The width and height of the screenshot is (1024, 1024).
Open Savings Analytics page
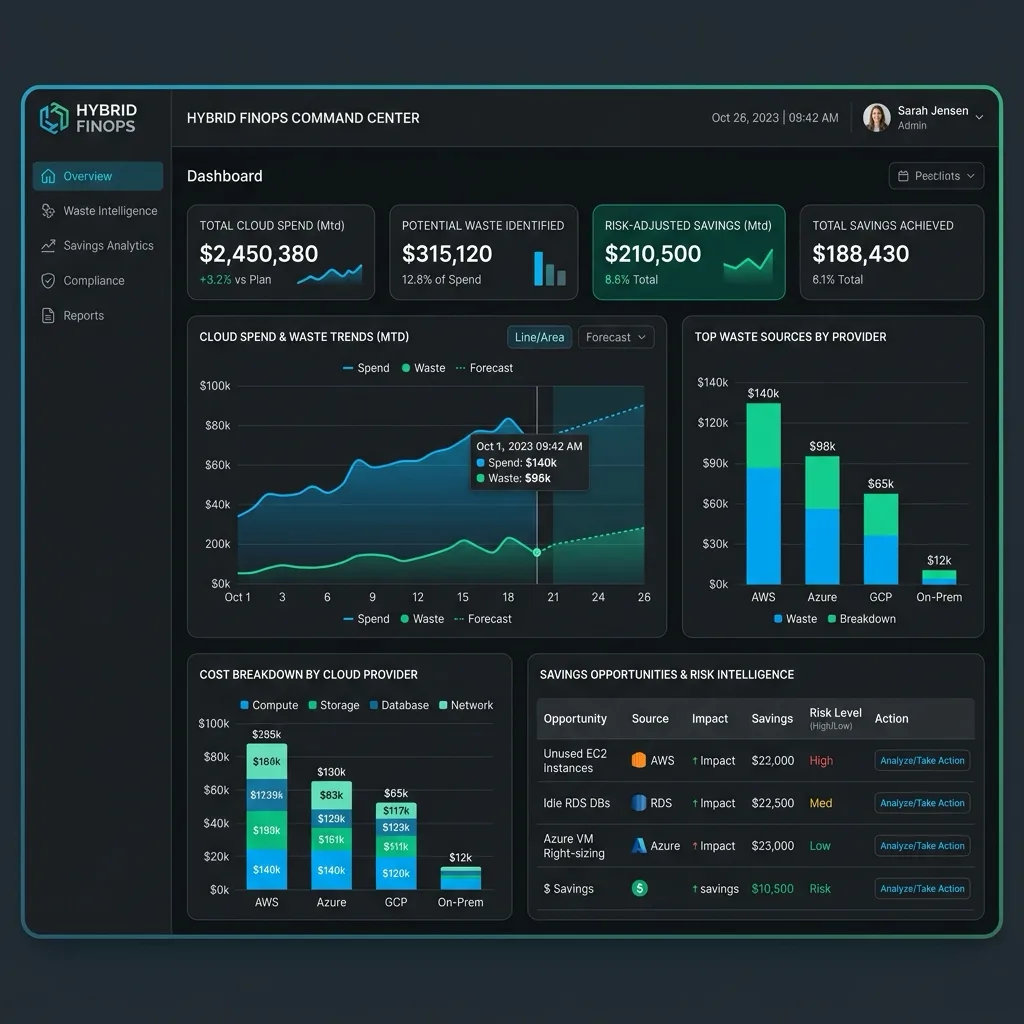(x=98, y=246)
